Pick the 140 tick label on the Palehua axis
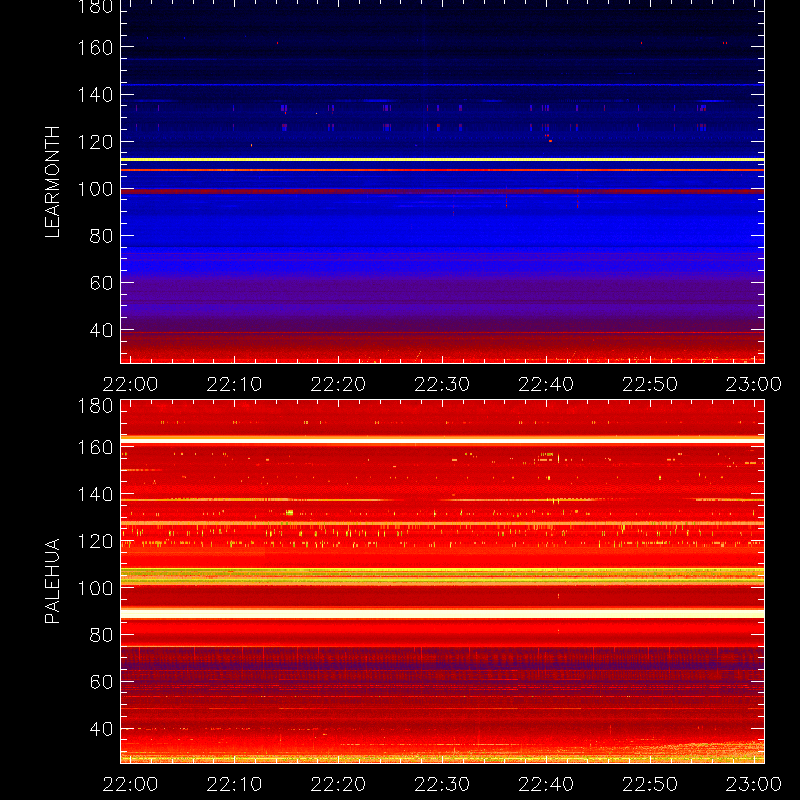 tap(95, 494)
